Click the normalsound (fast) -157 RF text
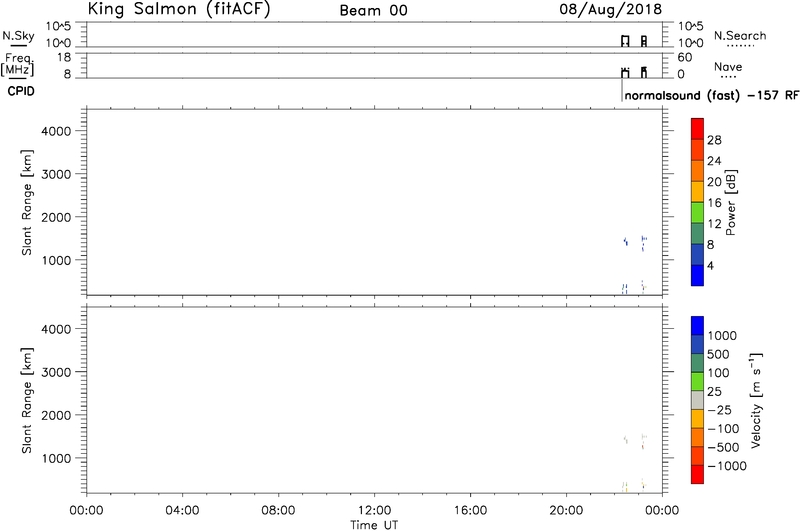Image resolution: width=800 pixels, height=531 pixels. (712, 95)
